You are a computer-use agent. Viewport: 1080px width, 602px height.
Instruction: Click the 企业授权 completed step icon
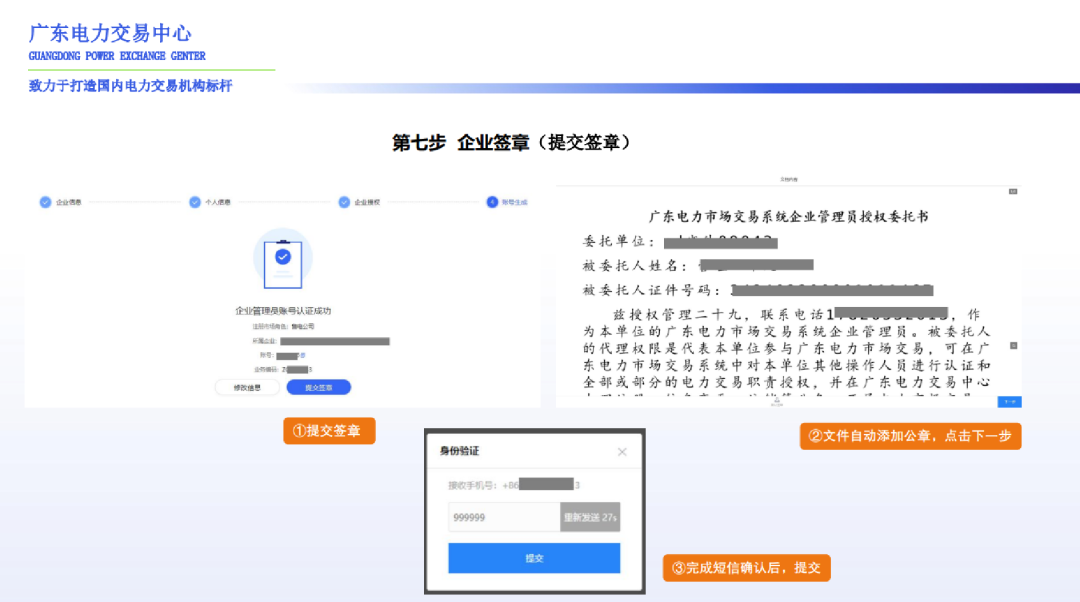pyautogui.click(x=344, y=202)
